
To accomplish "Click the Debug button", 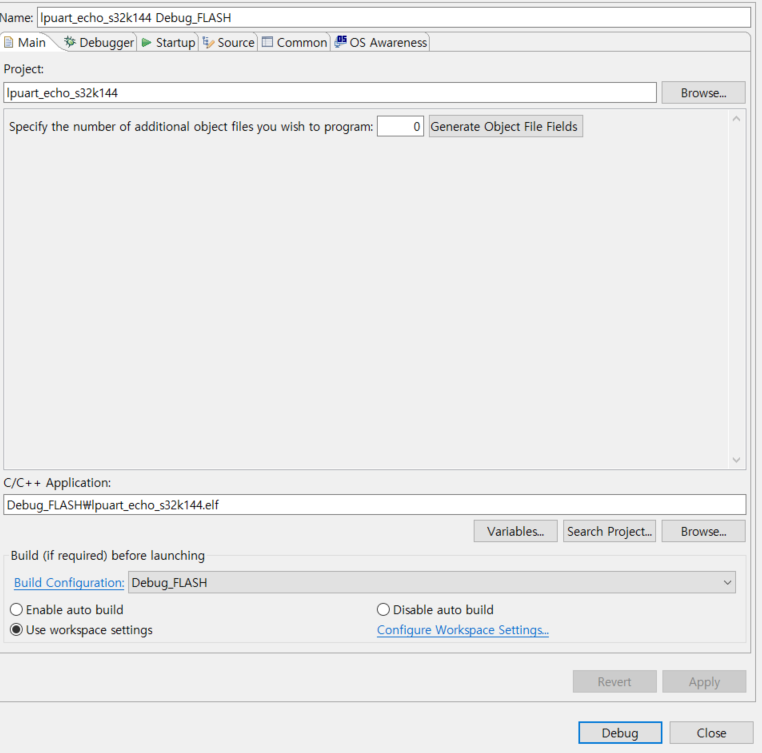I will [620, 733].
